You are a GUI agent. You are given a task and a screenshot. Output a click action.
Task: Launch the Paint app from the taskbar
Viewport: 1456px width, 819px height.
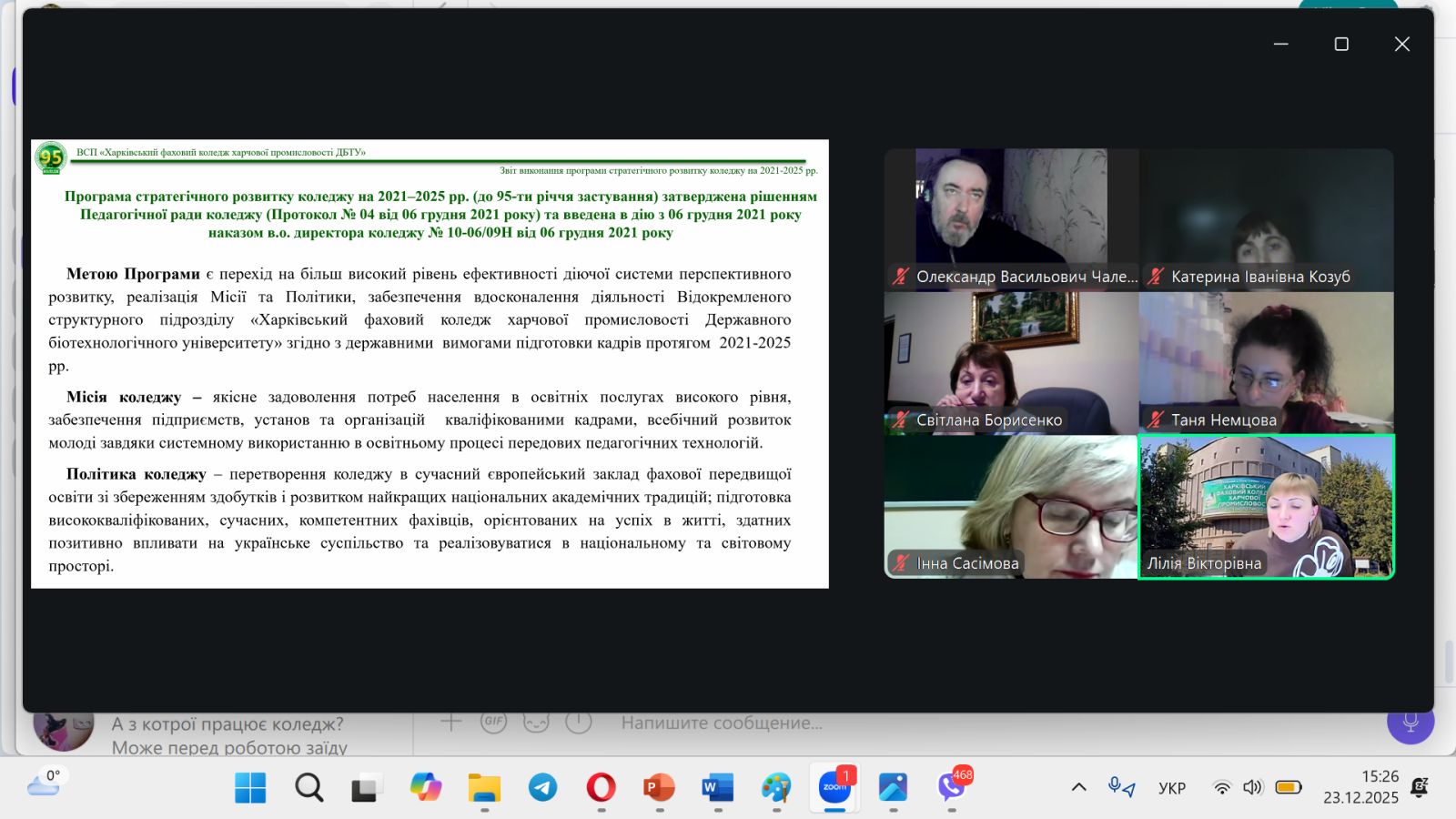pyautogui.click(x=776, y=787)
